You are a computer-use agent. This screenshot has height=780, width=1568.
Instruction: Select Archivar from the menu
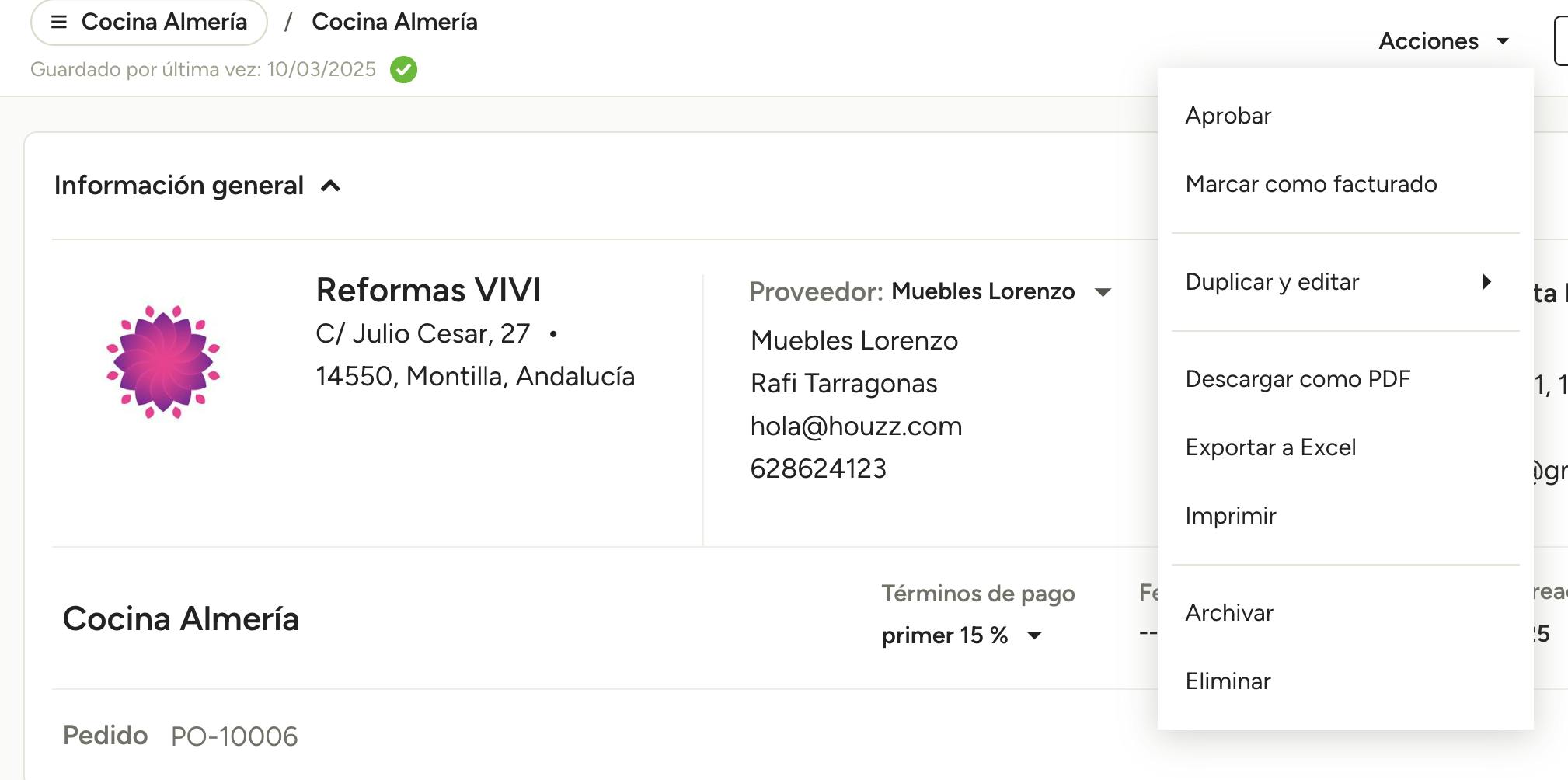pos(1229,613)
